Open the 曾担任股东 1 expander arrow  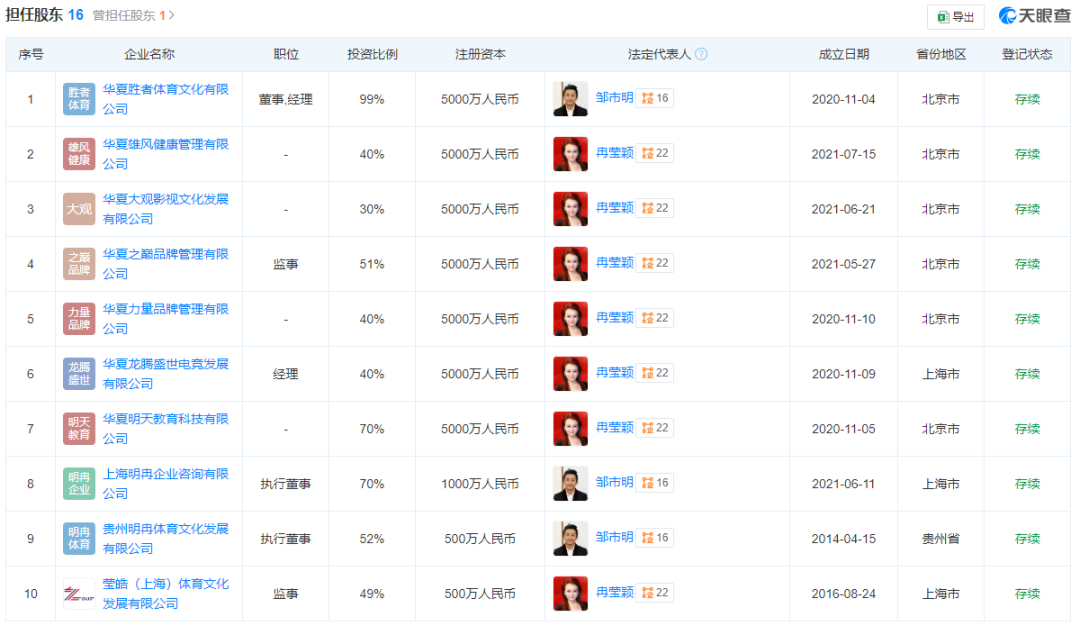172,15
